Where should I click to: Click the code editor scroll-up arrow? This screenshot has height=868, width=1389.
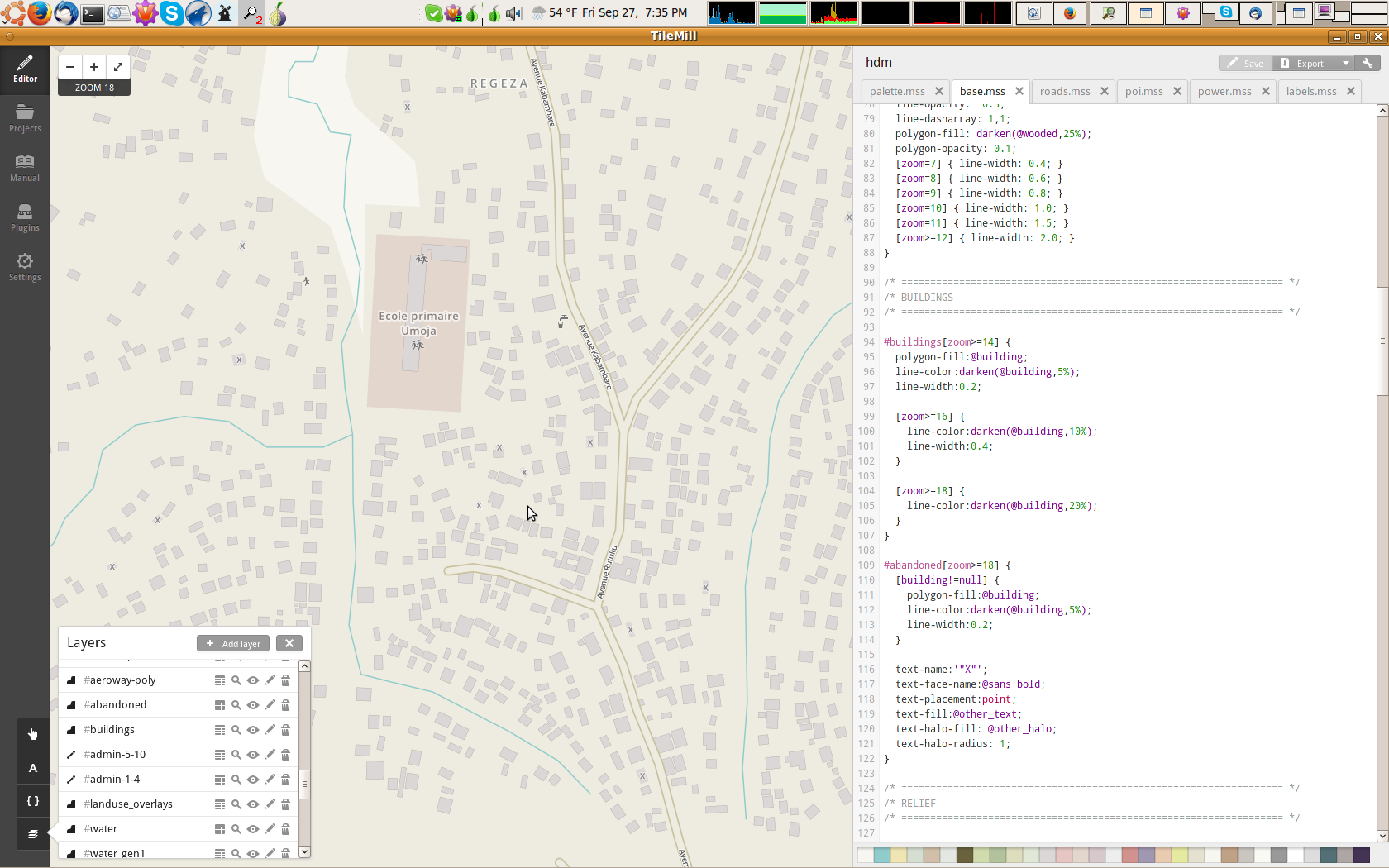coord(1382,110)
